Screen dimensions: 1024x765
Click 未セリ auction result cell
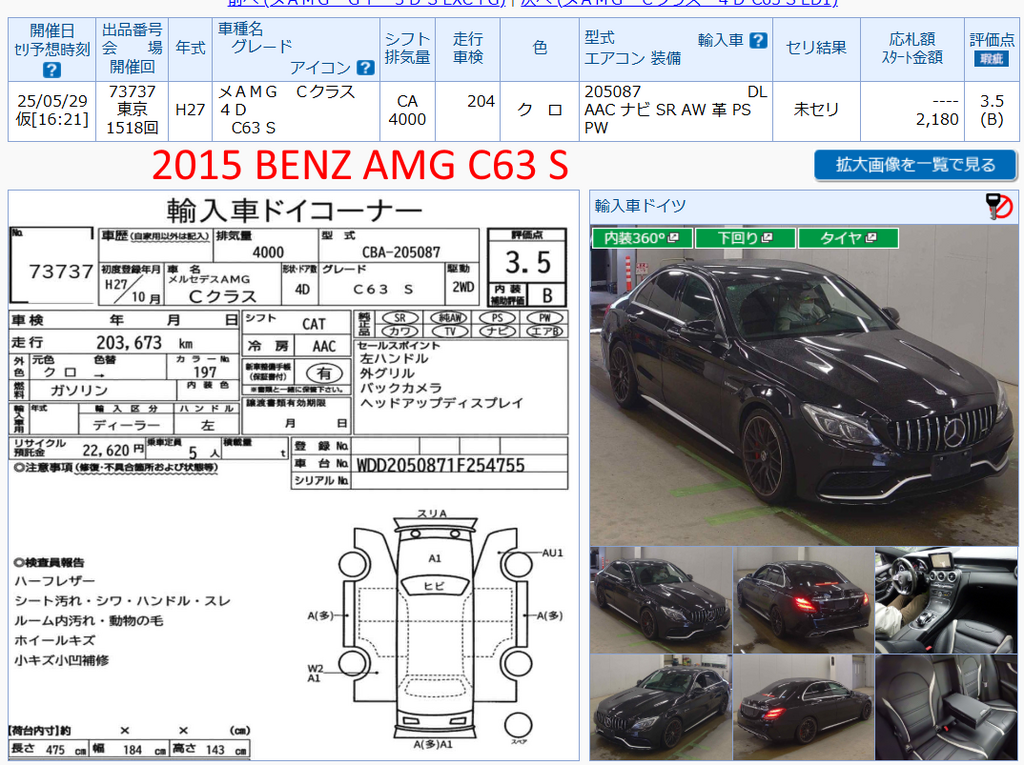[816, 110]
